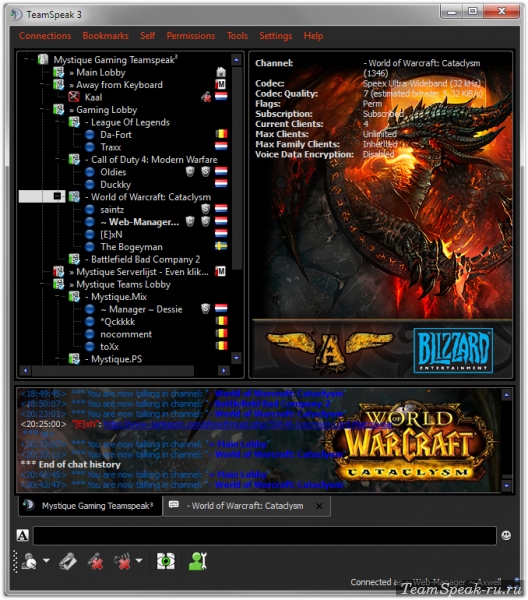The image size is (528, 600).
Task: Click the first blue World of Warcraft: Cataclysm chat link
Action: click(279, 393)
